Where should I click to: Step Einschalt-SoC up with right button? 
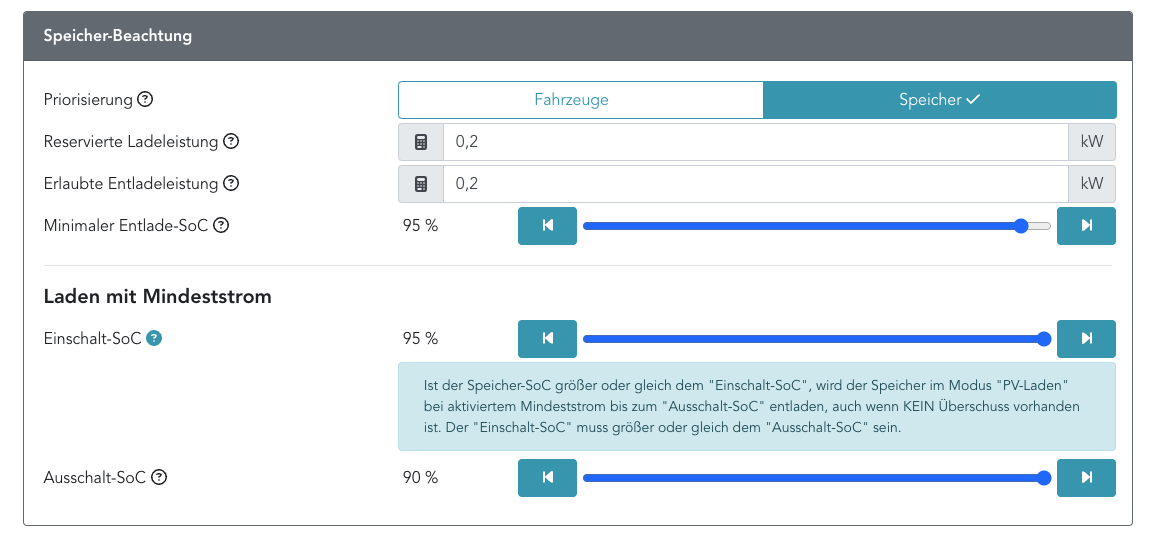[x=1086, y=338]
